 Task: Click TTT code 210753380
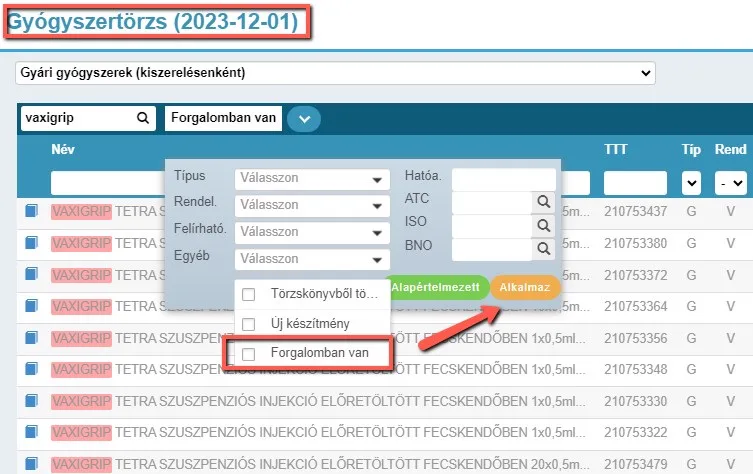pos(635,243)
